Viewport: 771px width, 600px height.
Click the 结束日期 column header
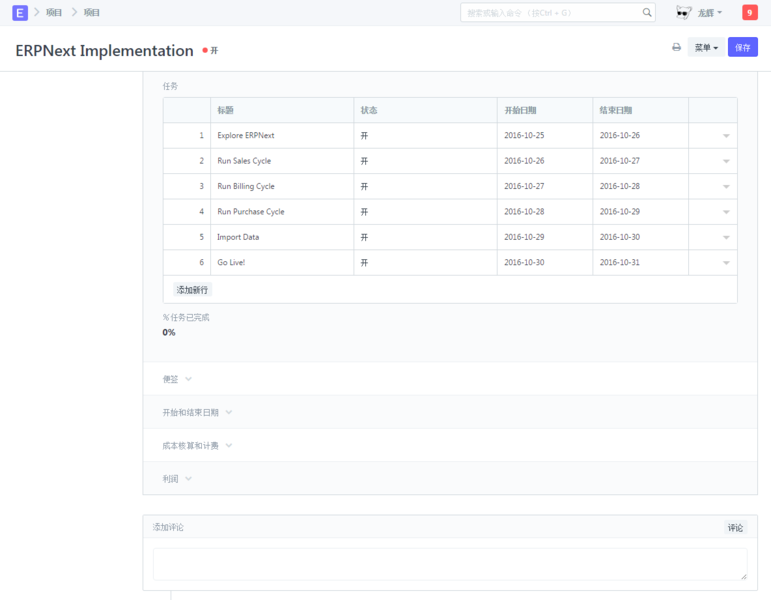(640, 110)
